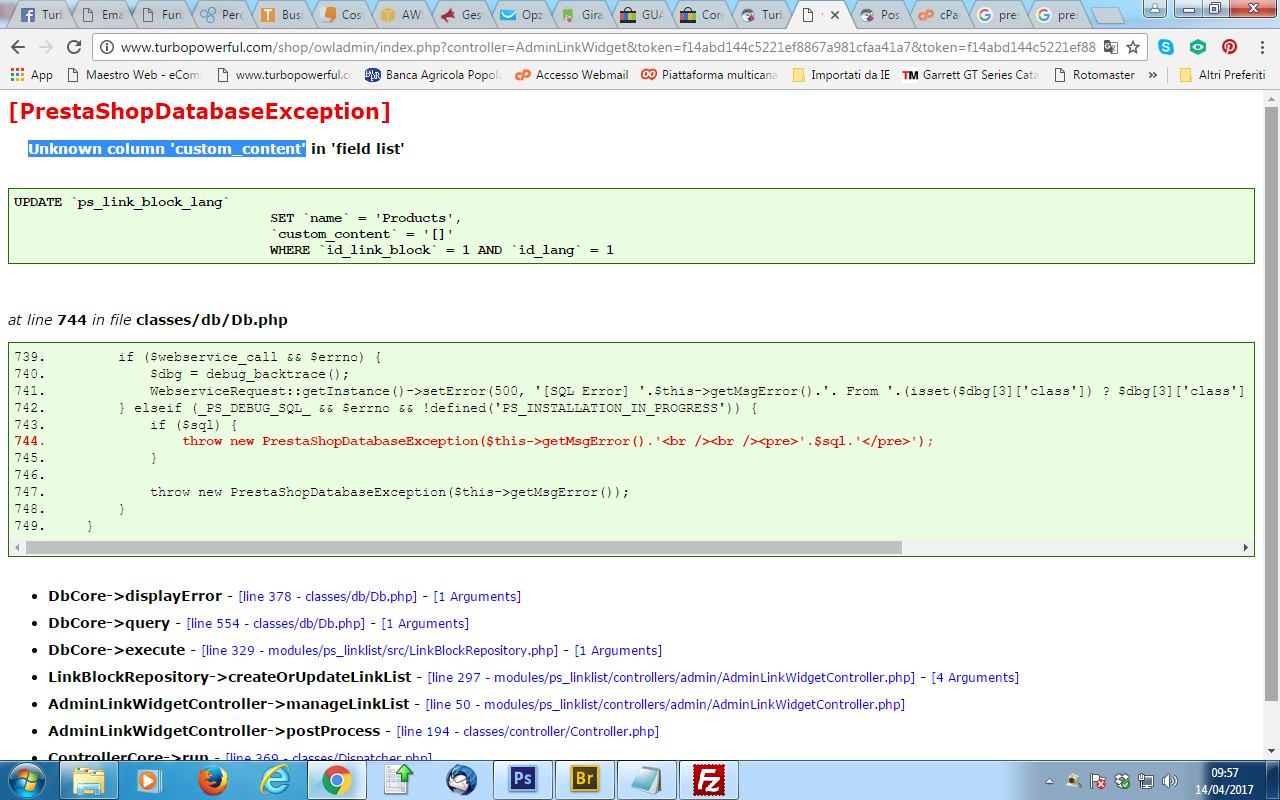Open 'Maestro Web - eCom' bookmark
The height and width of the screenshot is (800, 1280).
[134, 75]
